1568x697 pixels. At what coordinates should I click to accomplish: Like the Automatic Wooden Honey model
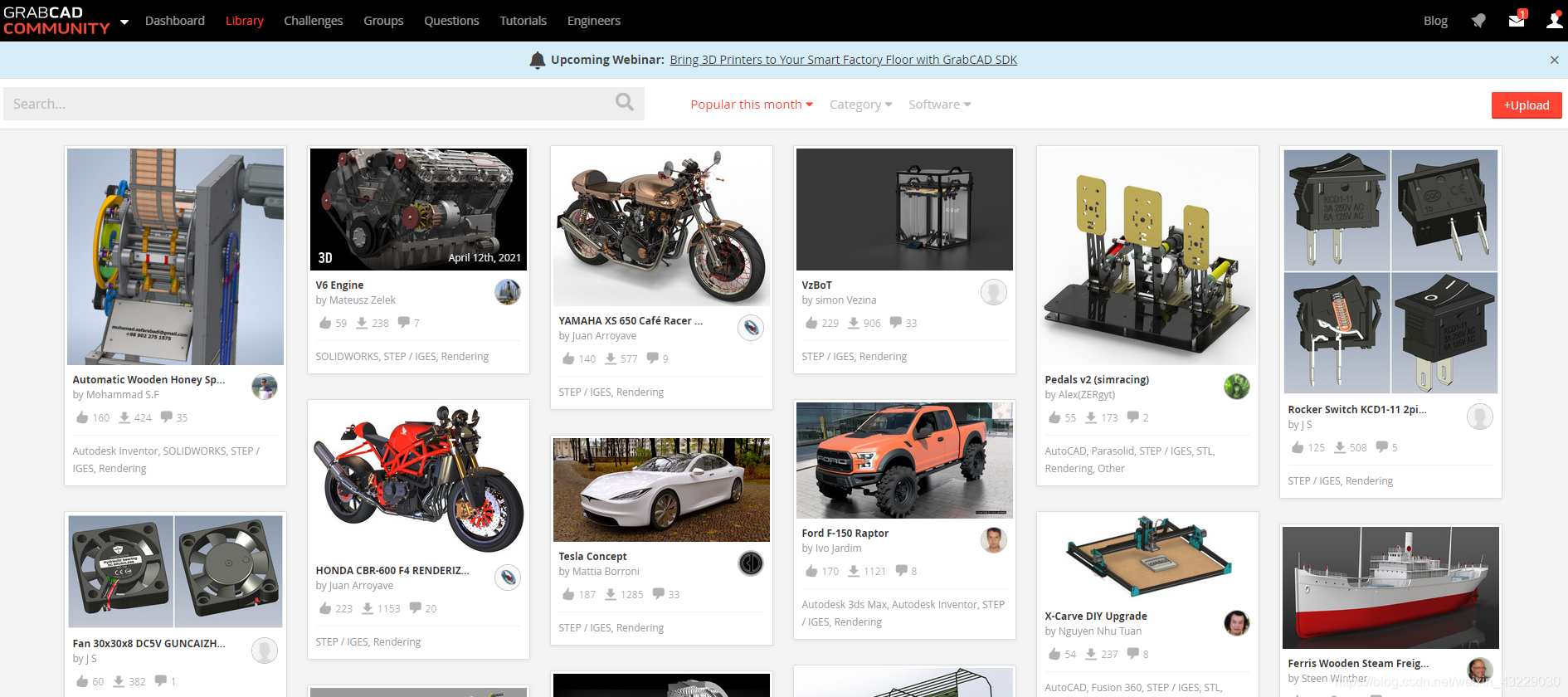(x=82, y=417)
